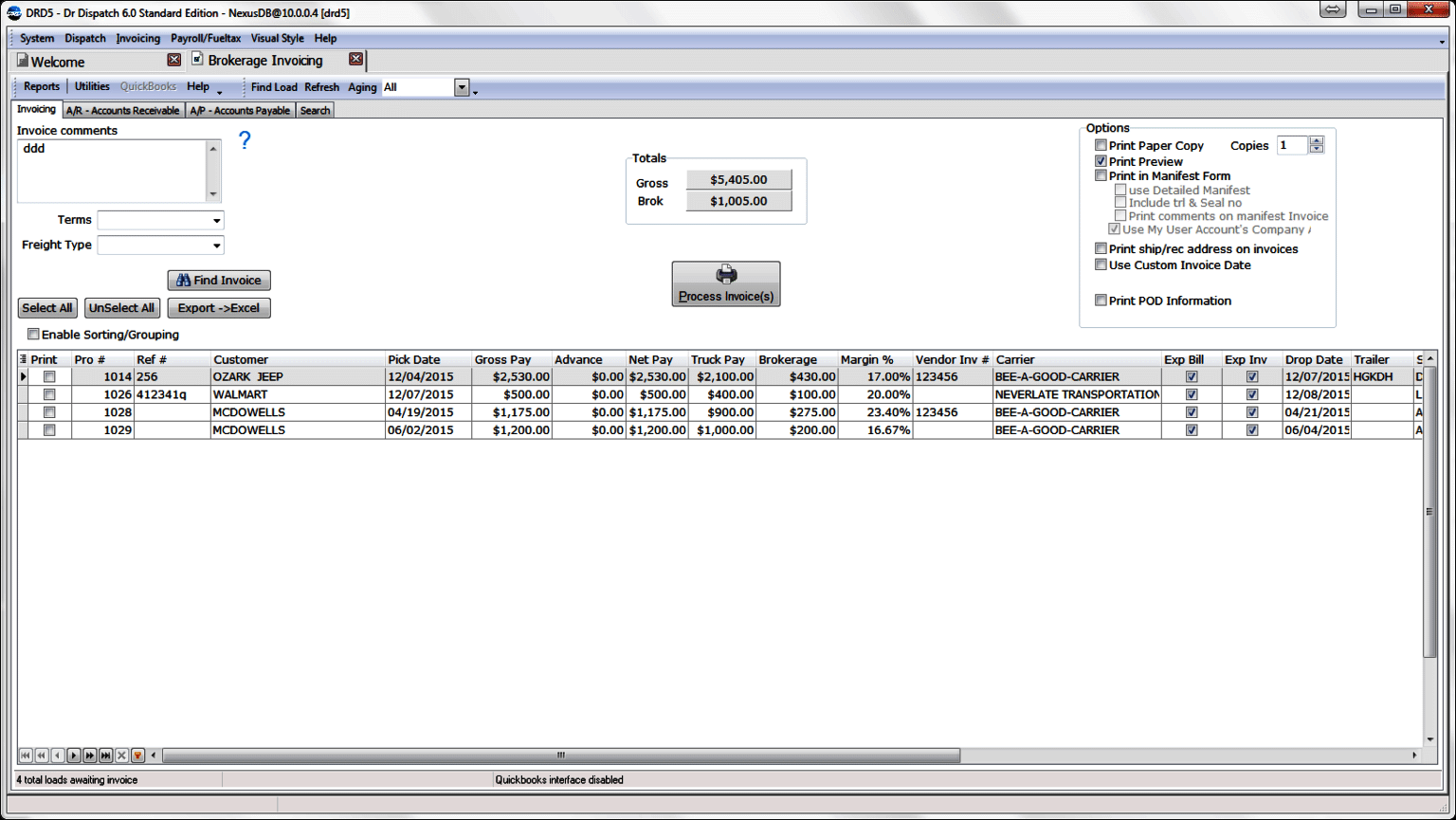Enable Print Paper Copy
Image resolution: width=1456 pixels, height=820 pixels.
tap(1101, 145)
